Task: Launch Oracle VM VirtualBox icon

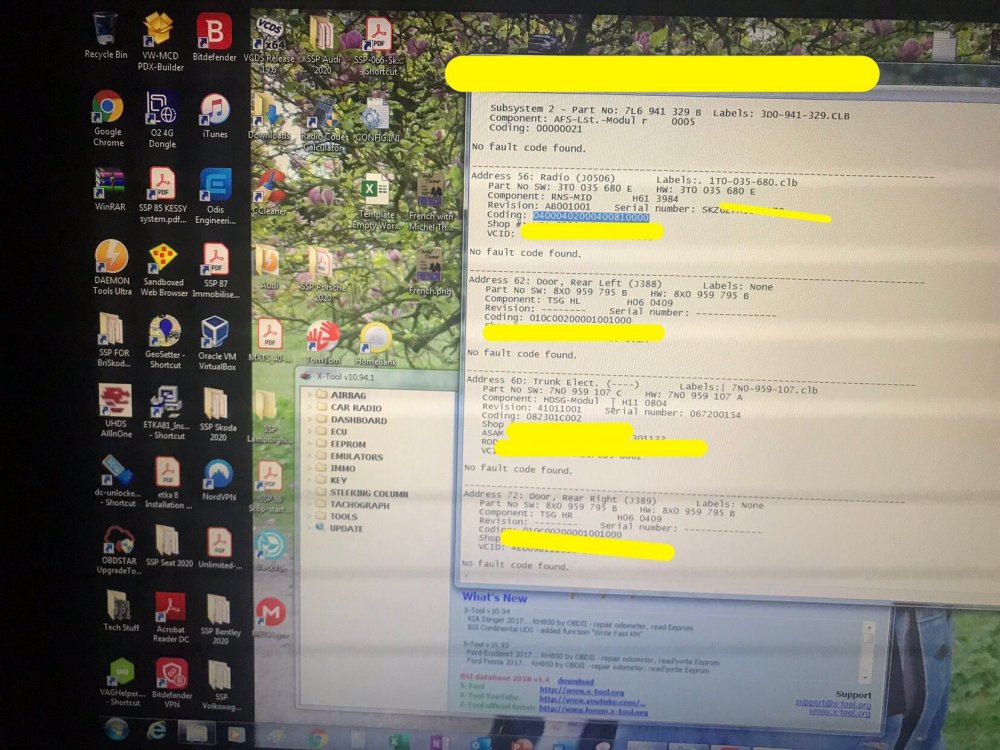Action: point(217,343)
